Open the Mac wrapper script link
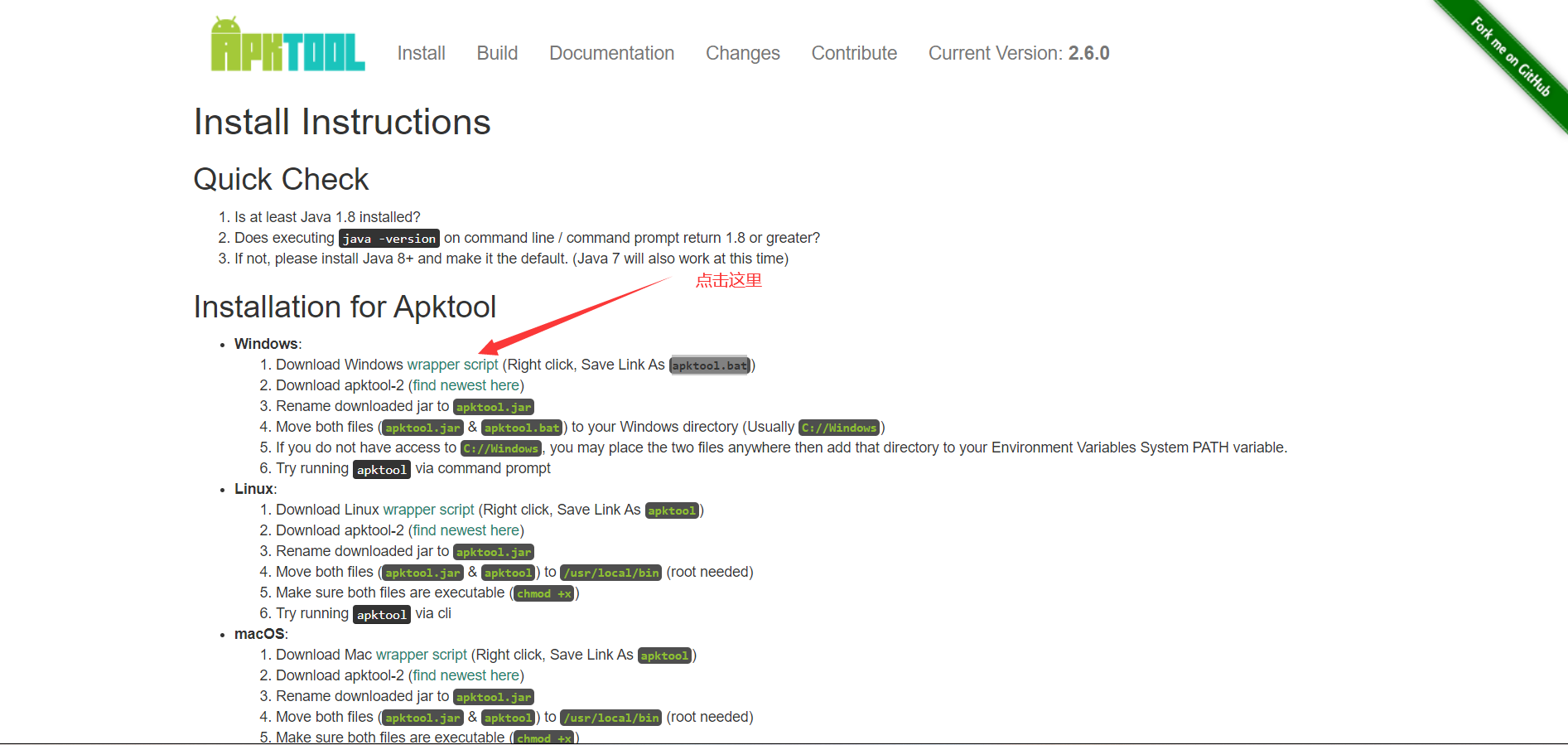Image resolution: width=1568 pixels, height=745 pixels. tap(422, 655)
